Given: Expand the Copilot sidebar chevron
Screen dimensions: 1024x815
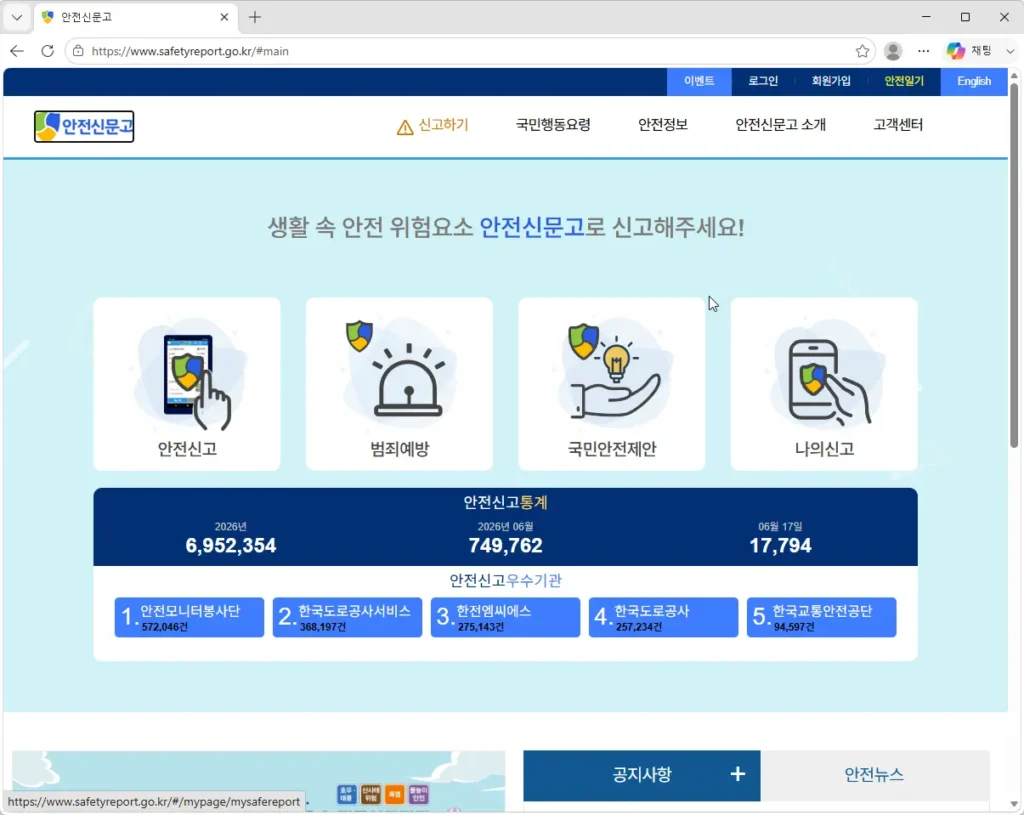Looking at the screenshot, I should [x=1010, y=51].
